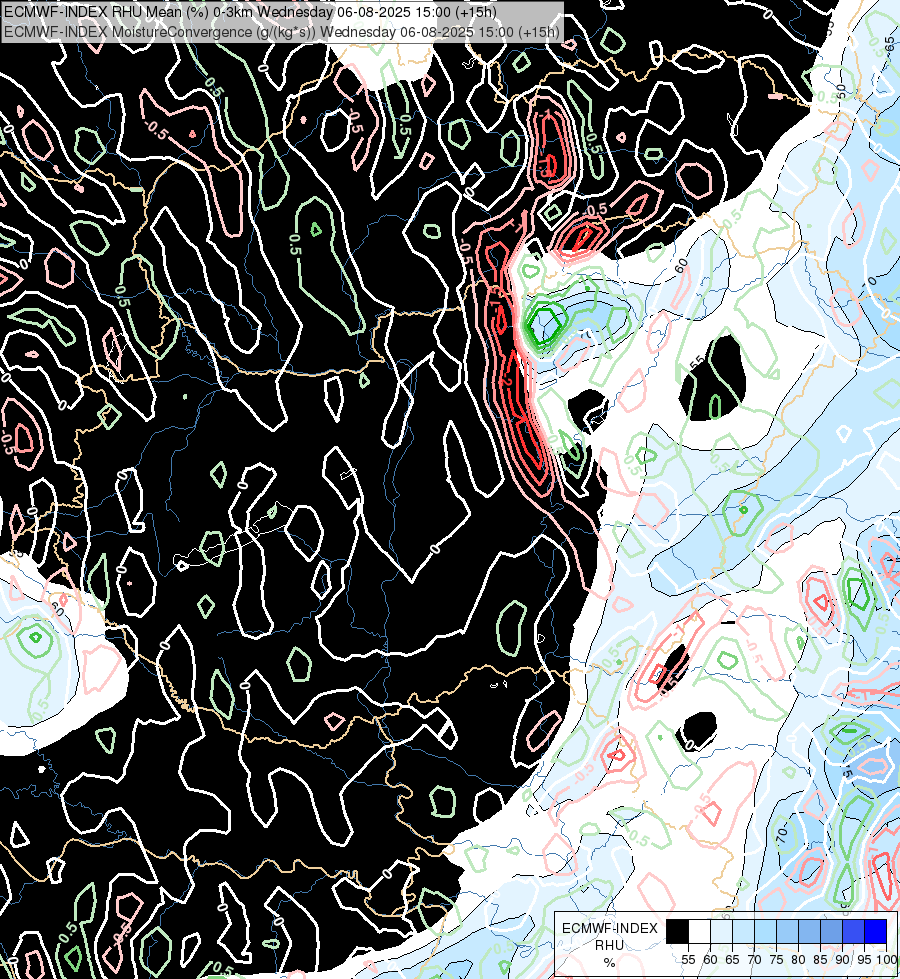Click the 95 value on the legend scale
This screenshot has height=979, width=900.
[864, 960]
